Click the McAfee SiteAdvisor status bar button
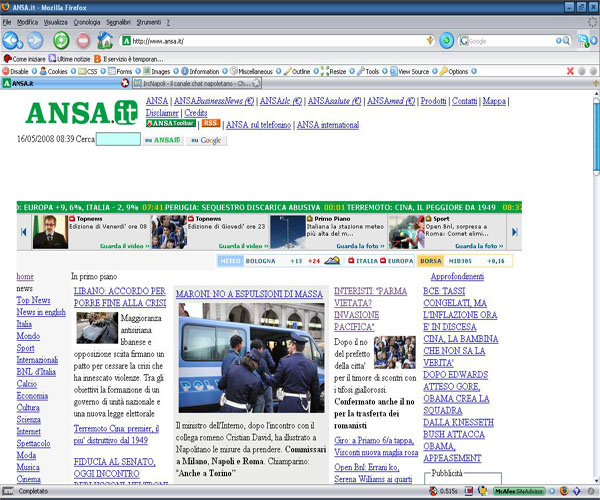 pyautogui.click(x=519, y=491)
